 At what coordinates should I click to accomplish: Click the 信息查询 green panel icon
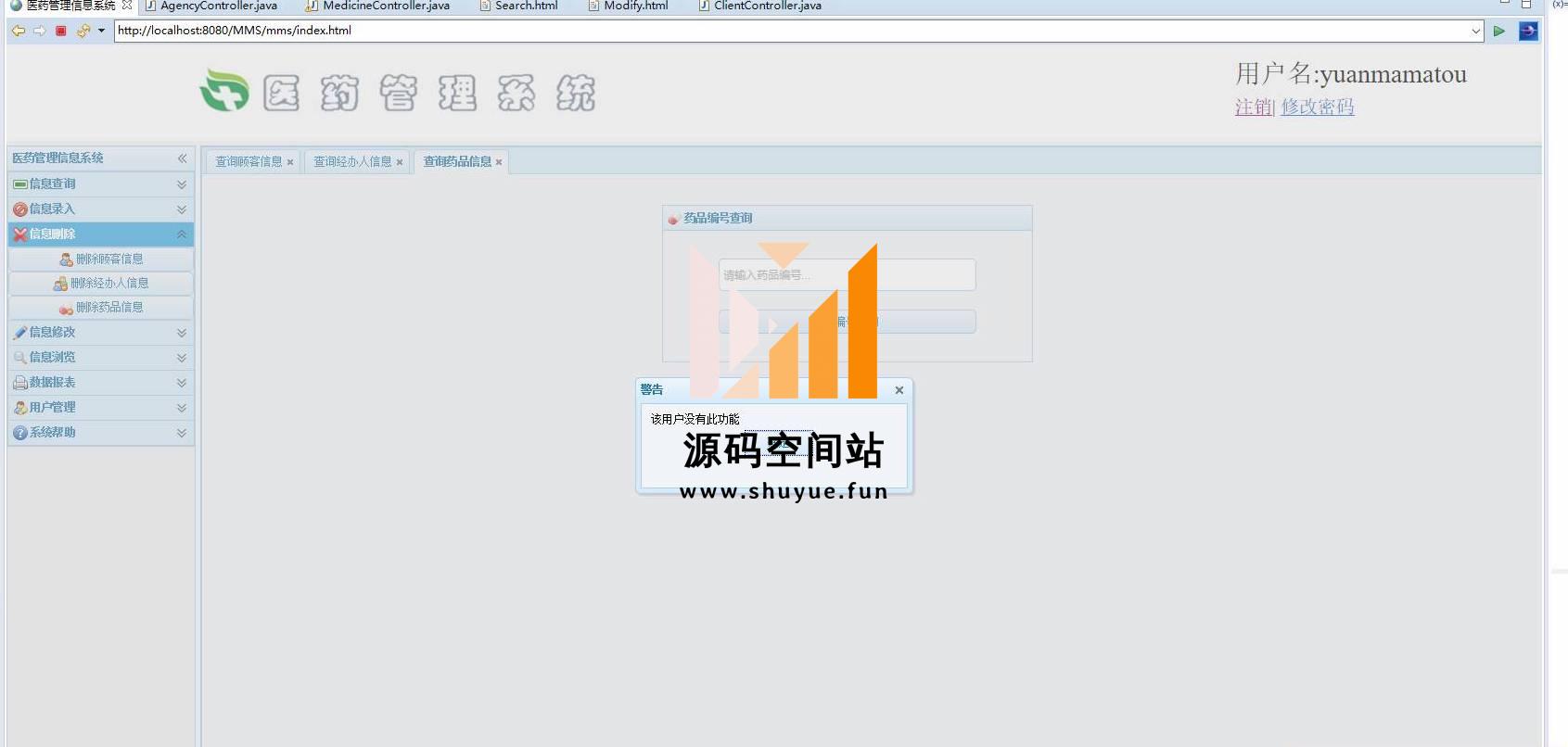19,184
